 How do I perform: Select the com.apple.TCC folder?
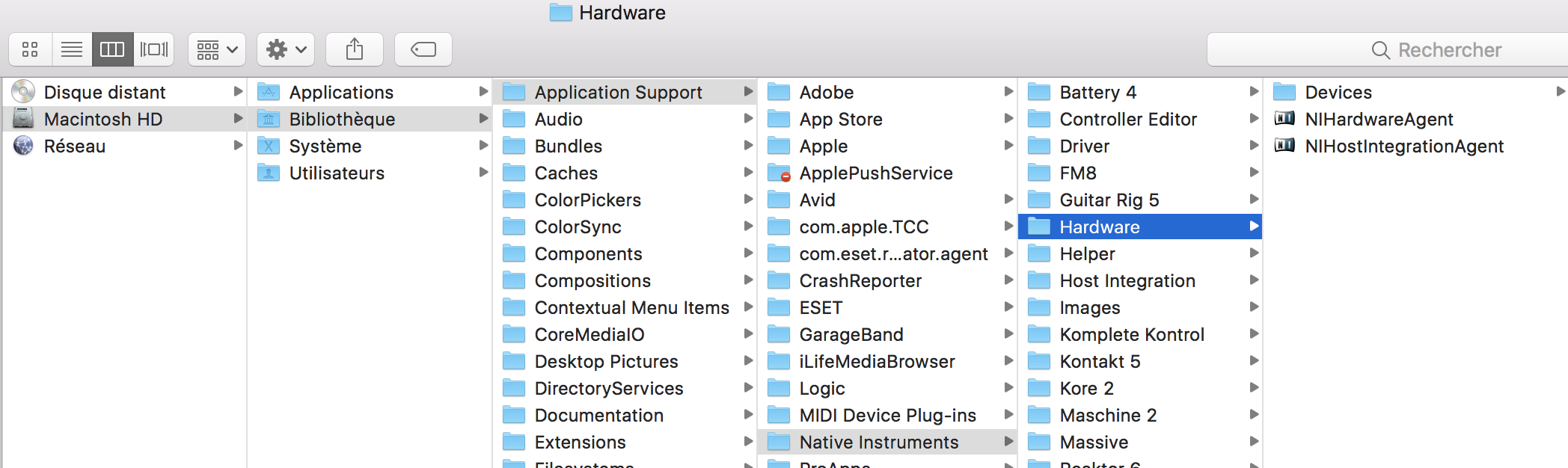887,227
